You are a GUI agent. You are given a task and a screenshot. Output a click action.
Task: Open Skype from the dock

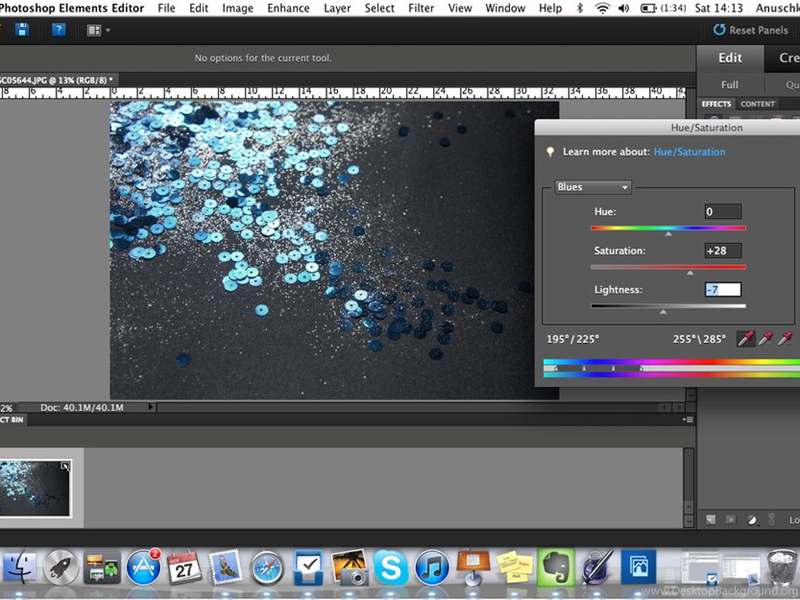[x=392, y=568]
